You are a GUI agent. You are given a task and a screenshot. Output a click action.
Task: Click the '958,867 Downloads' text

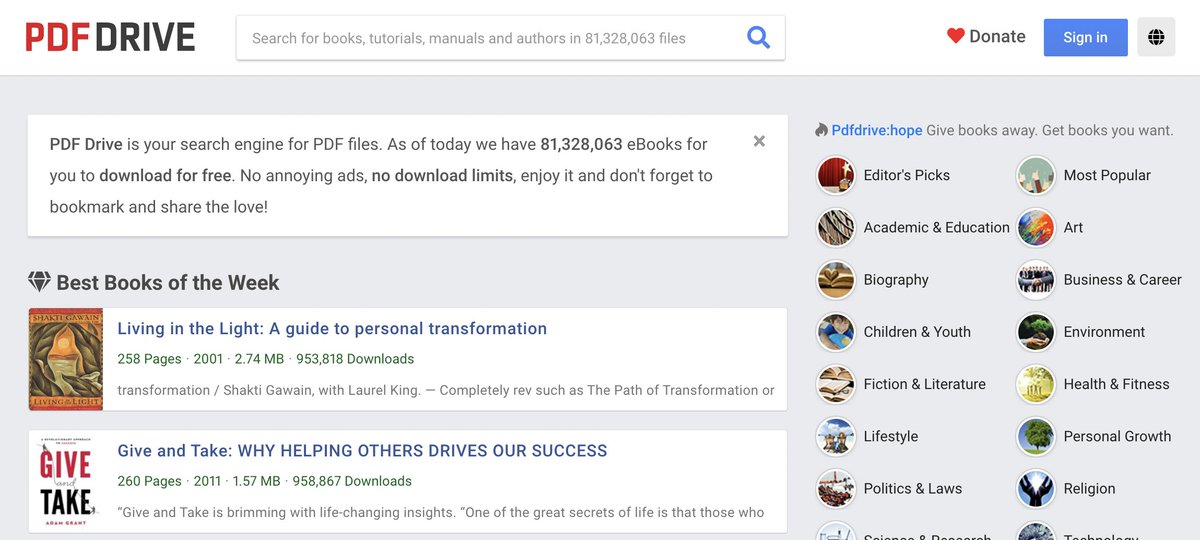[352, 481]
